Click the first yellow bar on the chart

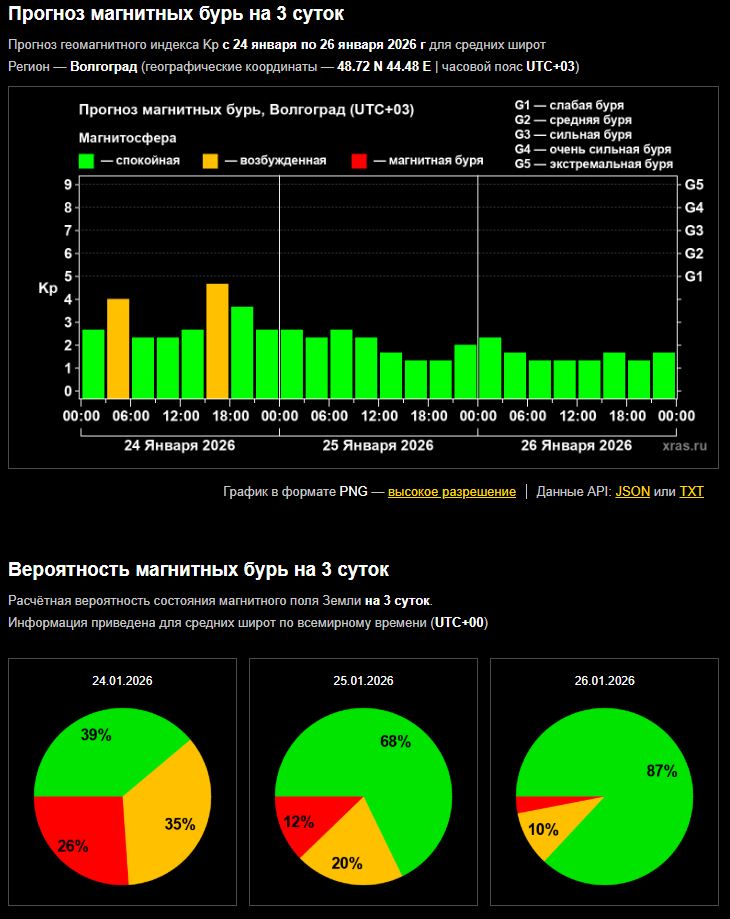[118, 348]
